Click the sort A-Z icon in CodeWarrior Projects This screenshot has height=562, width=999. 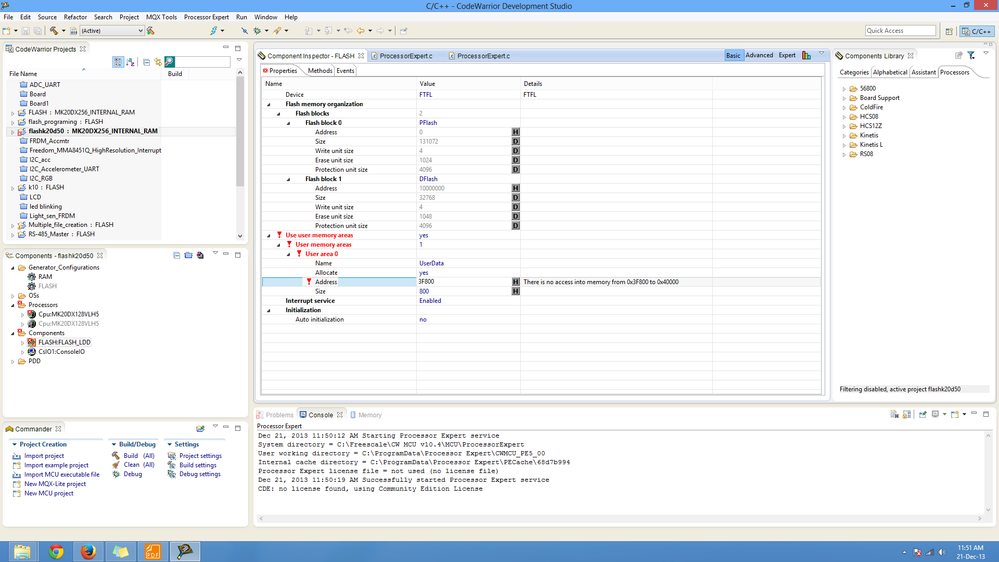131,62
